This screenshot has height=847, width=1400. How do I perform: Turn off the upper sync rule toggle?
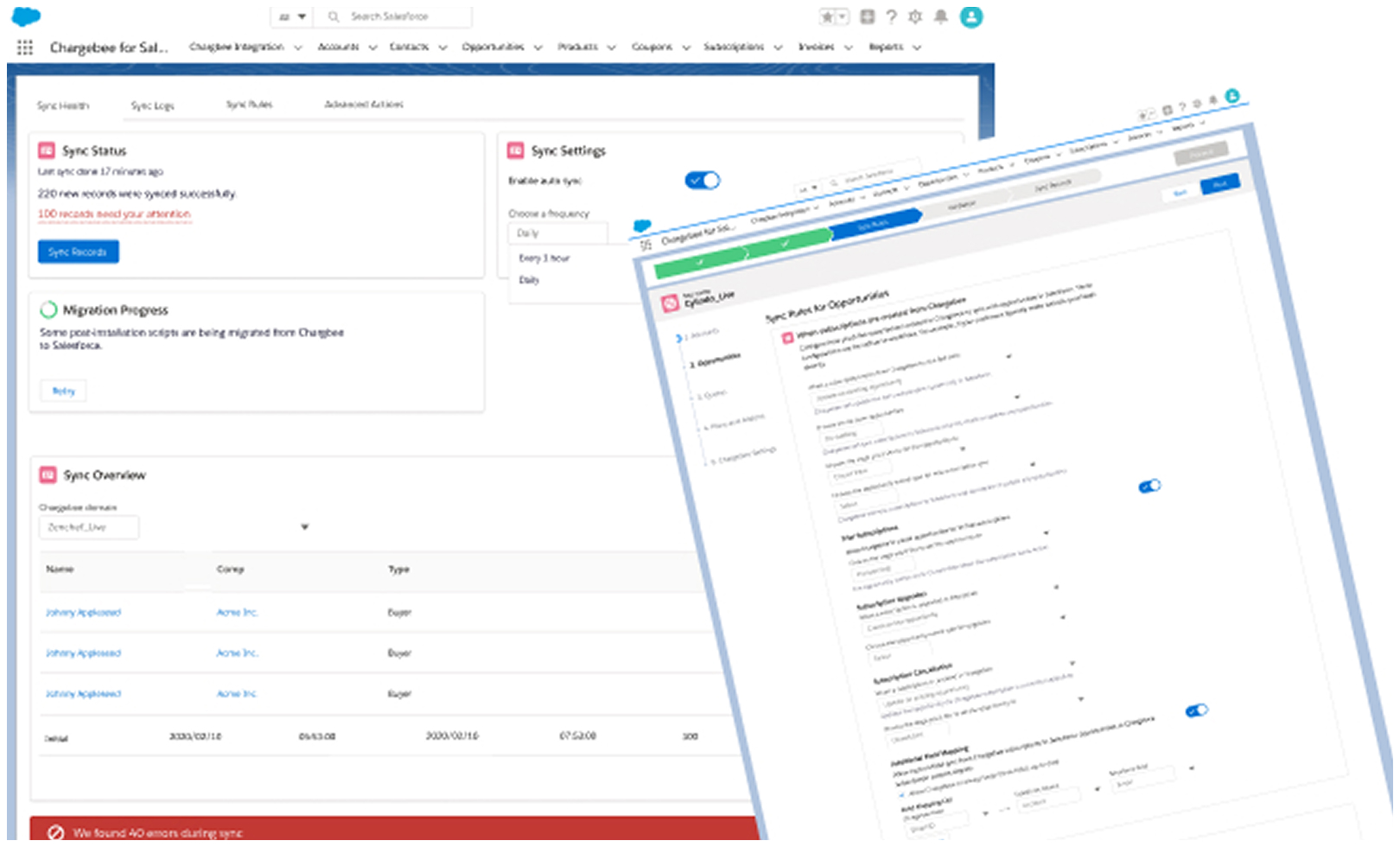click(1149, 486)
